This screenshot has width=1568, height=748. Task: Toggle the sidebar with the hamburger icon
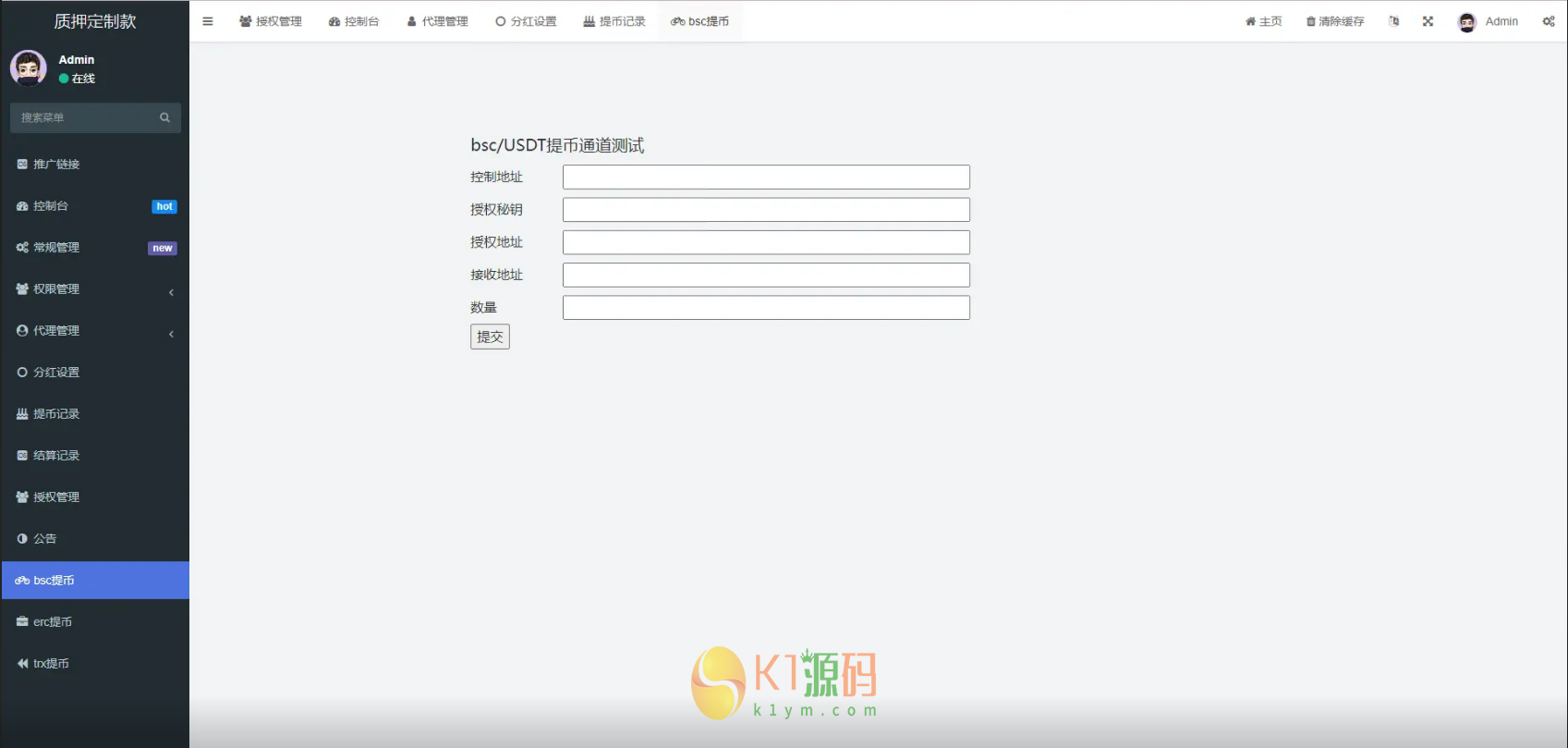[208, 21]
